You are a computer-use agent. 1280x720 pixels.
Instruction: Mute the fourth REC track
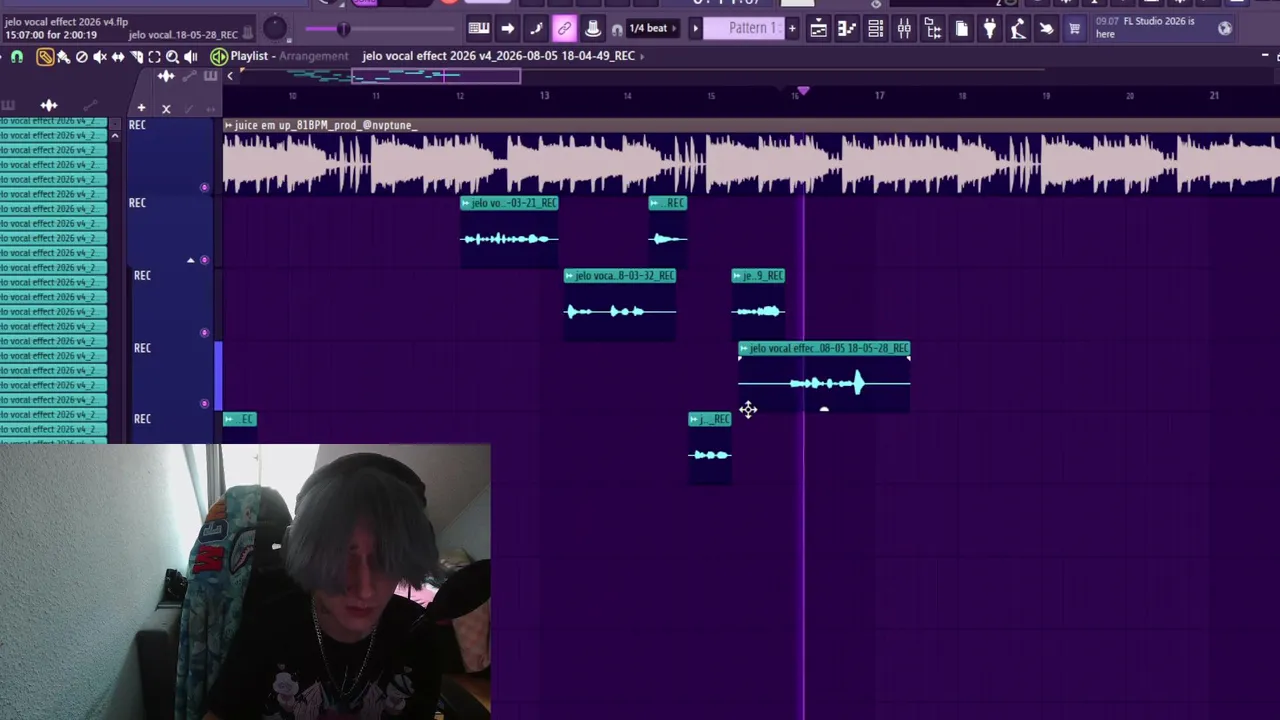[x=204, y=404]
